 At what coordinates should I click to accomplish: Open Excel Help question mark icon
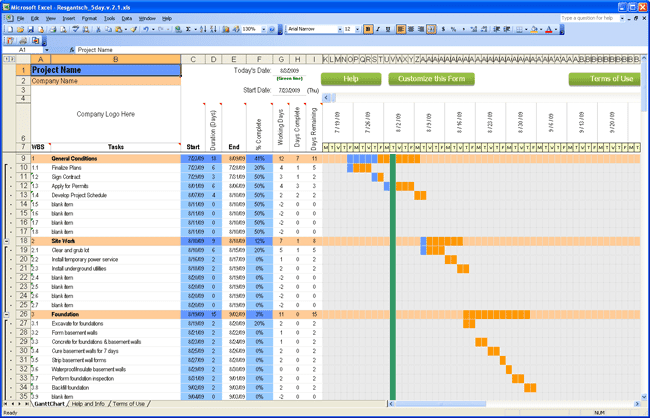272,29
